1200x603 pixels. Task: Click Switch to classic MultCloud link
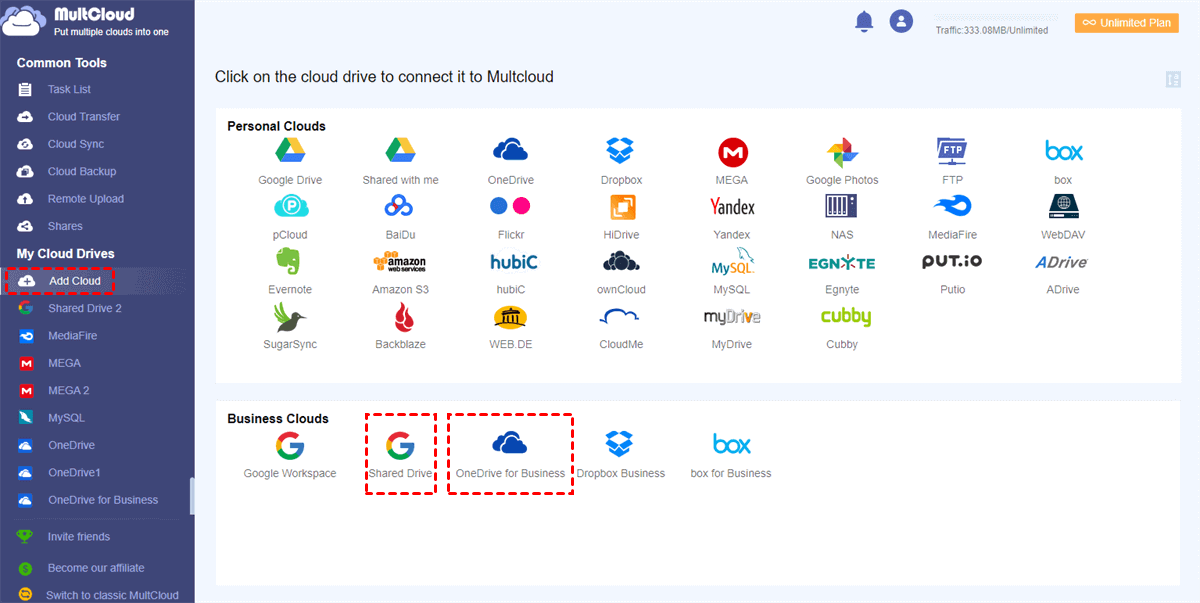[x=111, y=595]
